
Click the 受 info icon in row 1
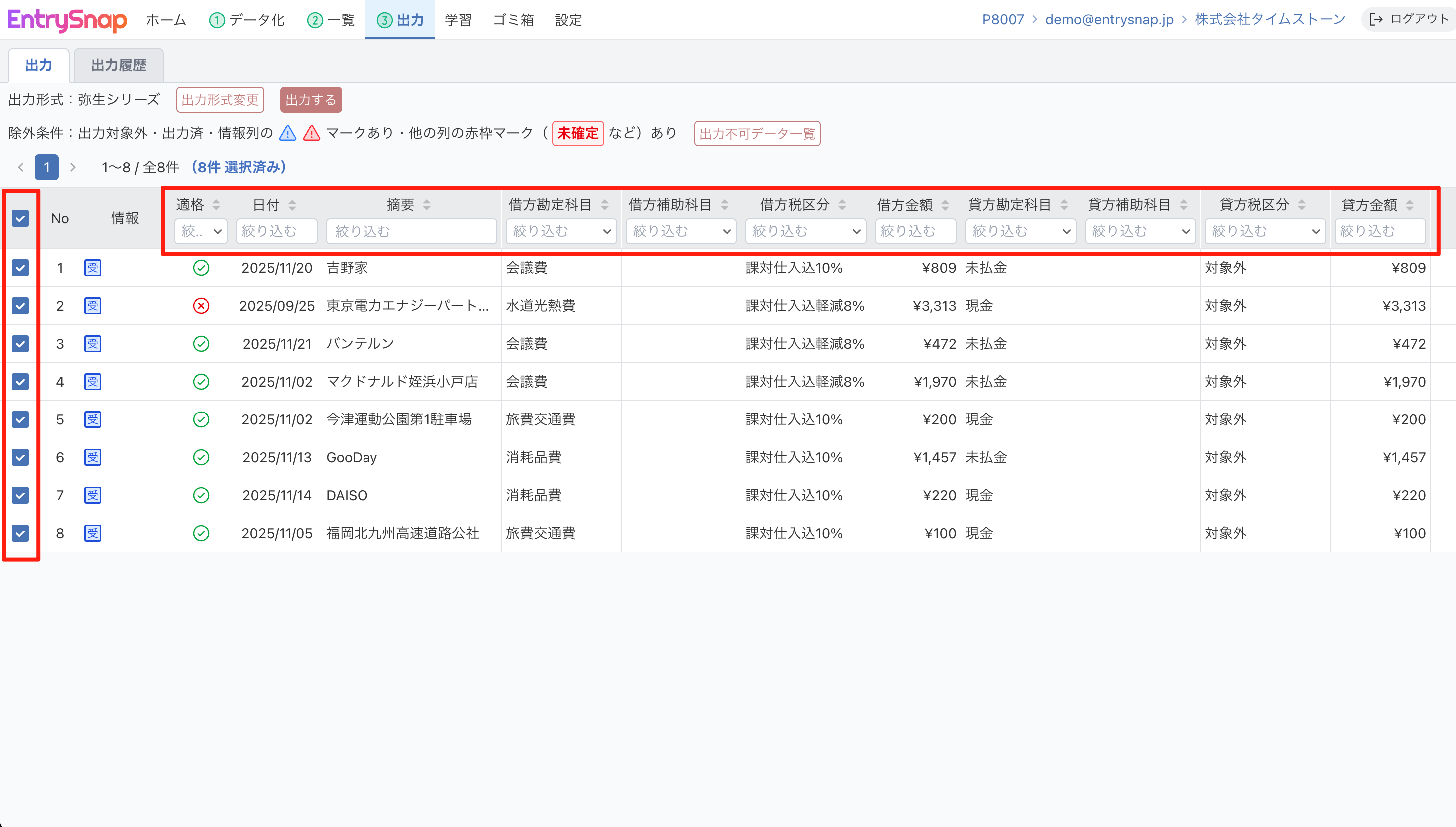click(x=92, y=268)
